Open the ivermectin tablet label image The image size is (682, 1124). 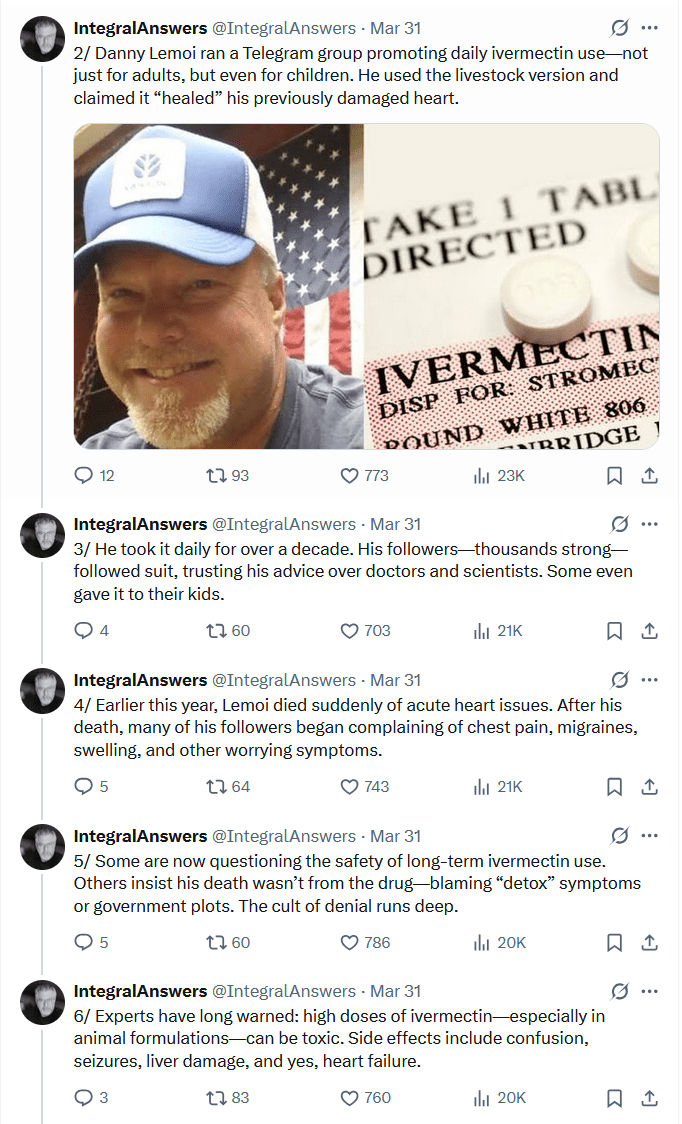(512, 286)
